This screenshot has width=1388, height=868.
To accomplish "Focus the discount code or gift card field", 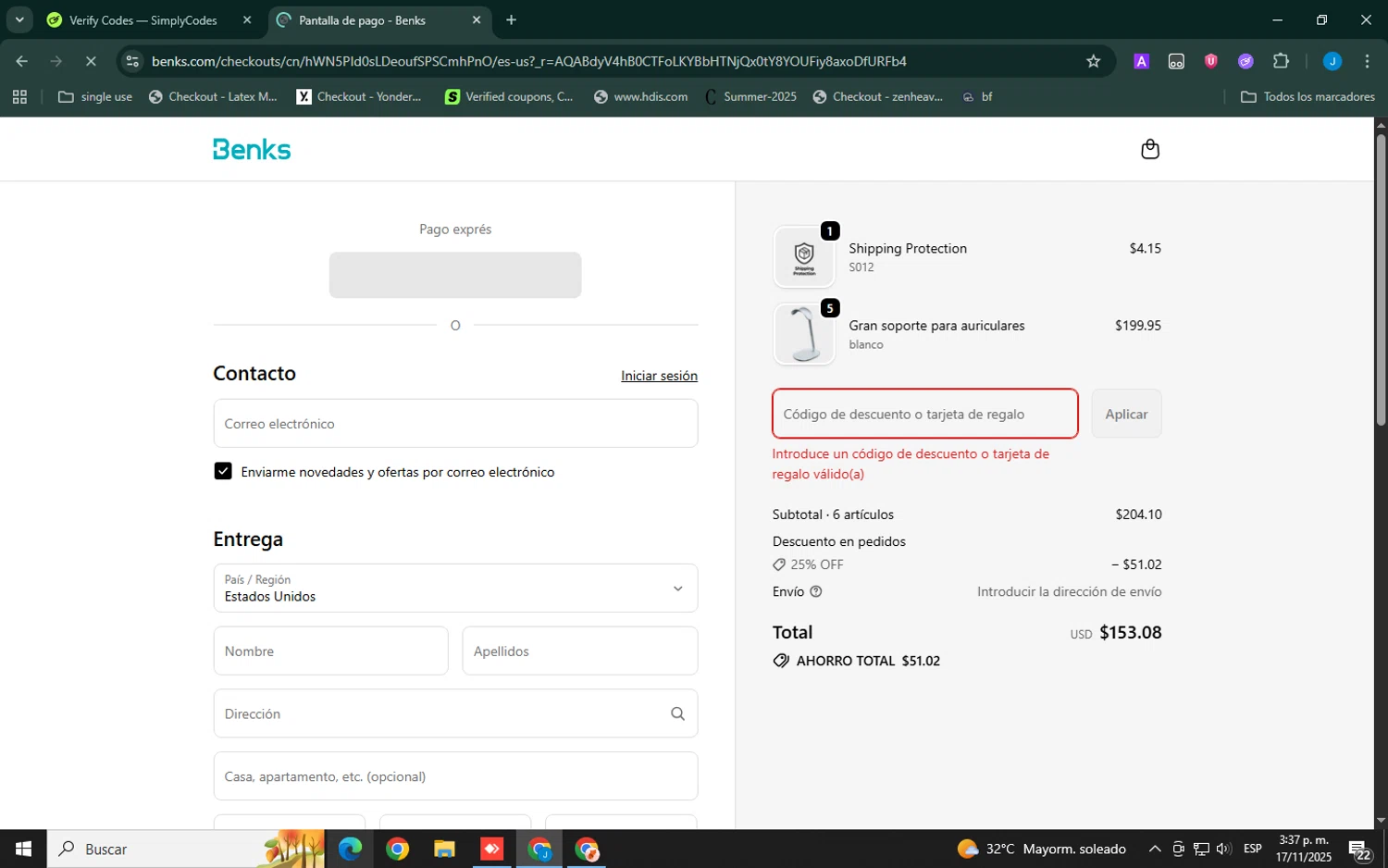I will point(925,414).
